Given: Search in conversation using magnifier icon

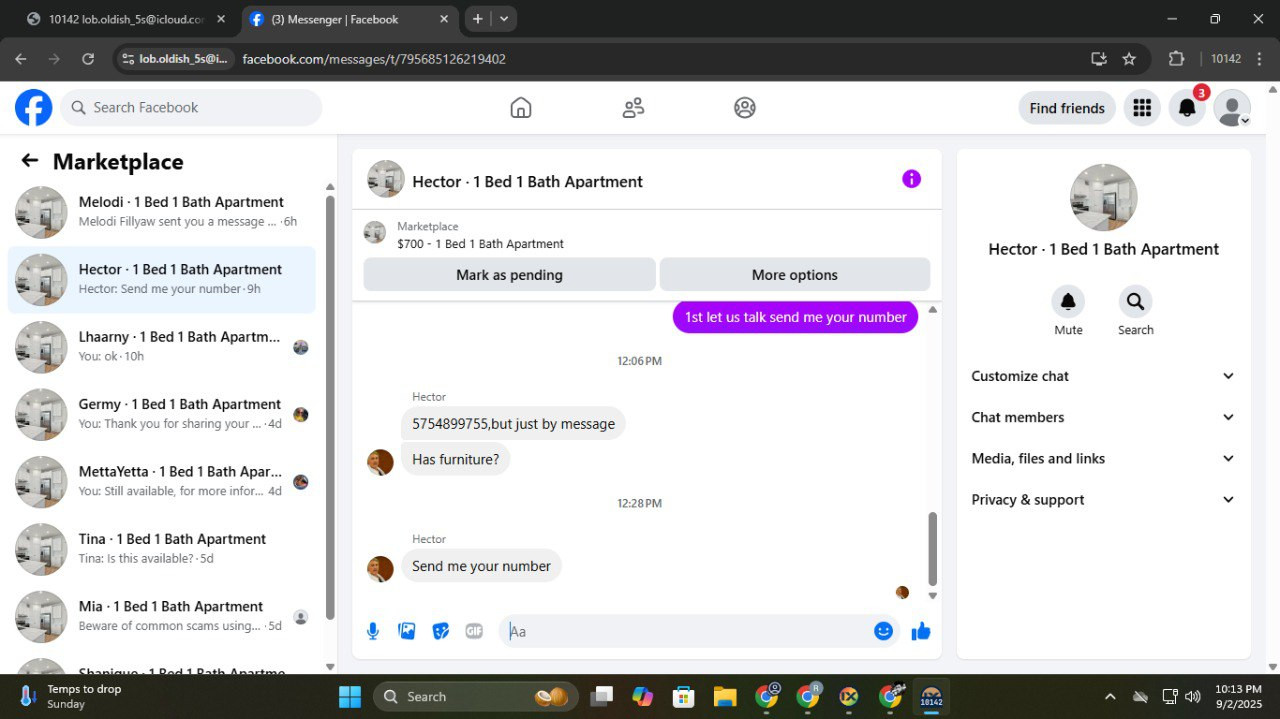Looking at the screenshot, I should (x=1135, y=301).
